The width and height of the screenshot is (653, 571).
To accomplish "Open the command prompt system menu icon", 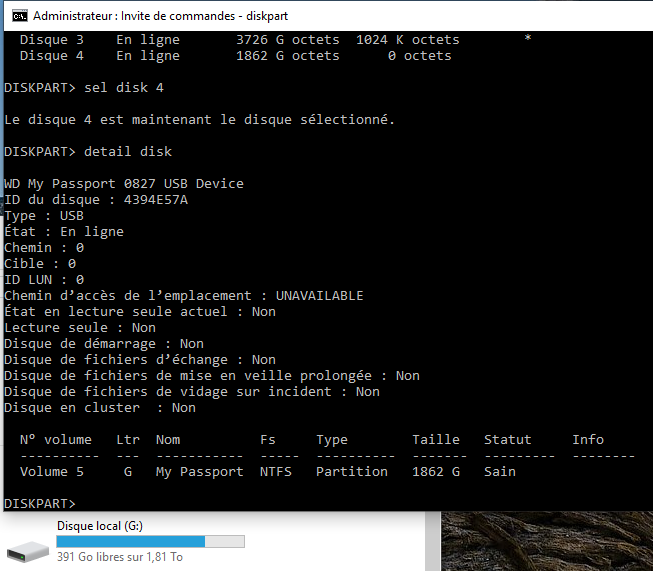I will [x=20, y=16].
